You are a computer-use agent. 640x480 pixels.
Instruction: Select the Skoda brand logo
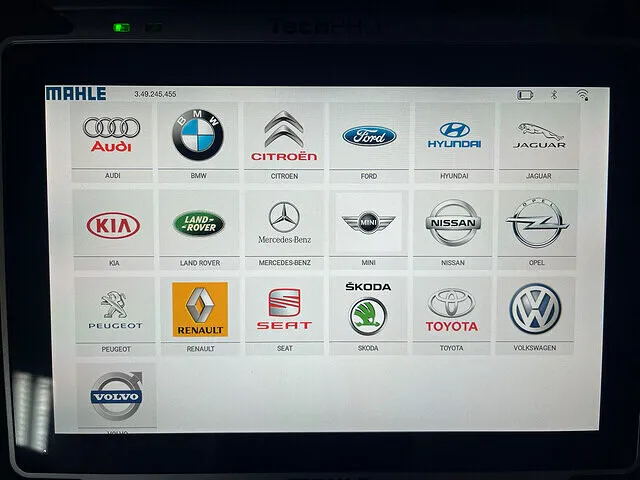(368, 311)
